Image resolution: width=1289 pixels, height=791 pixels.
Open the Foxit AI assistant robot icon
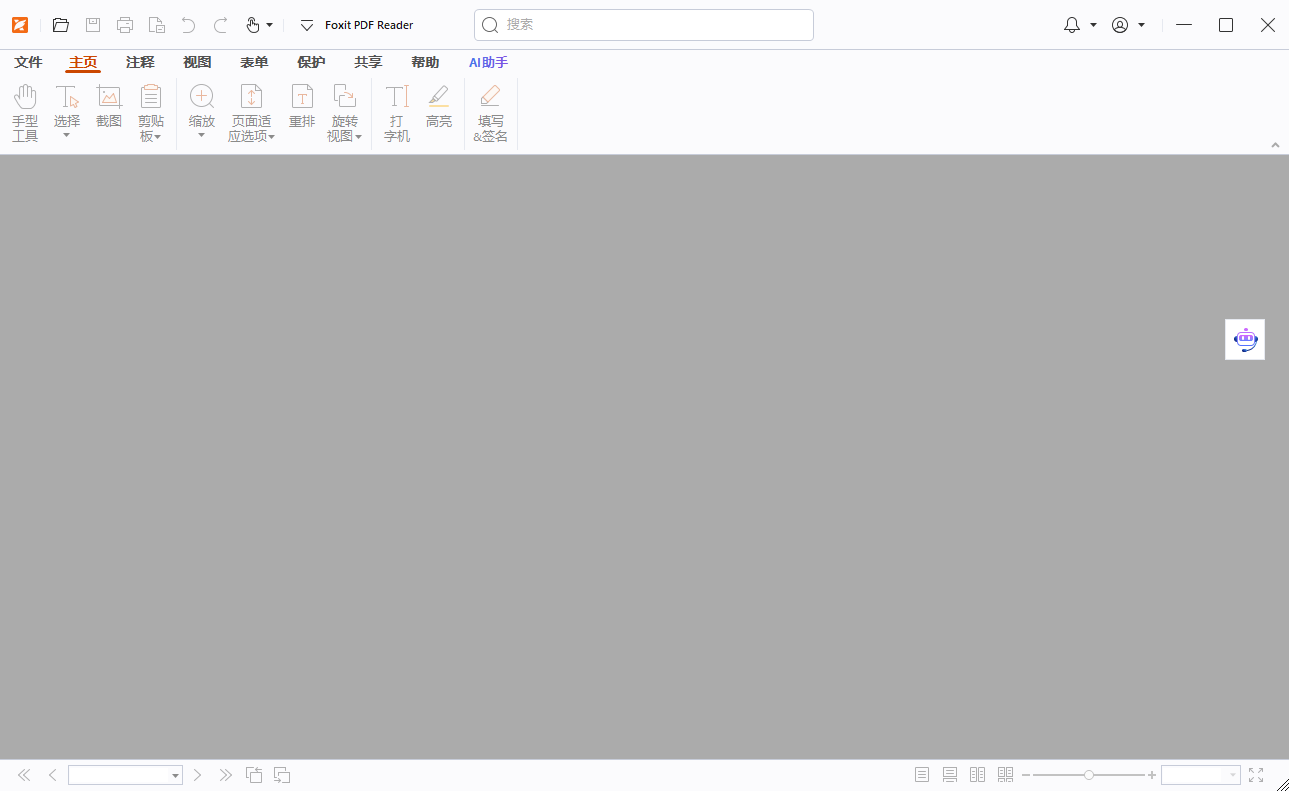tap(1244, 339)
